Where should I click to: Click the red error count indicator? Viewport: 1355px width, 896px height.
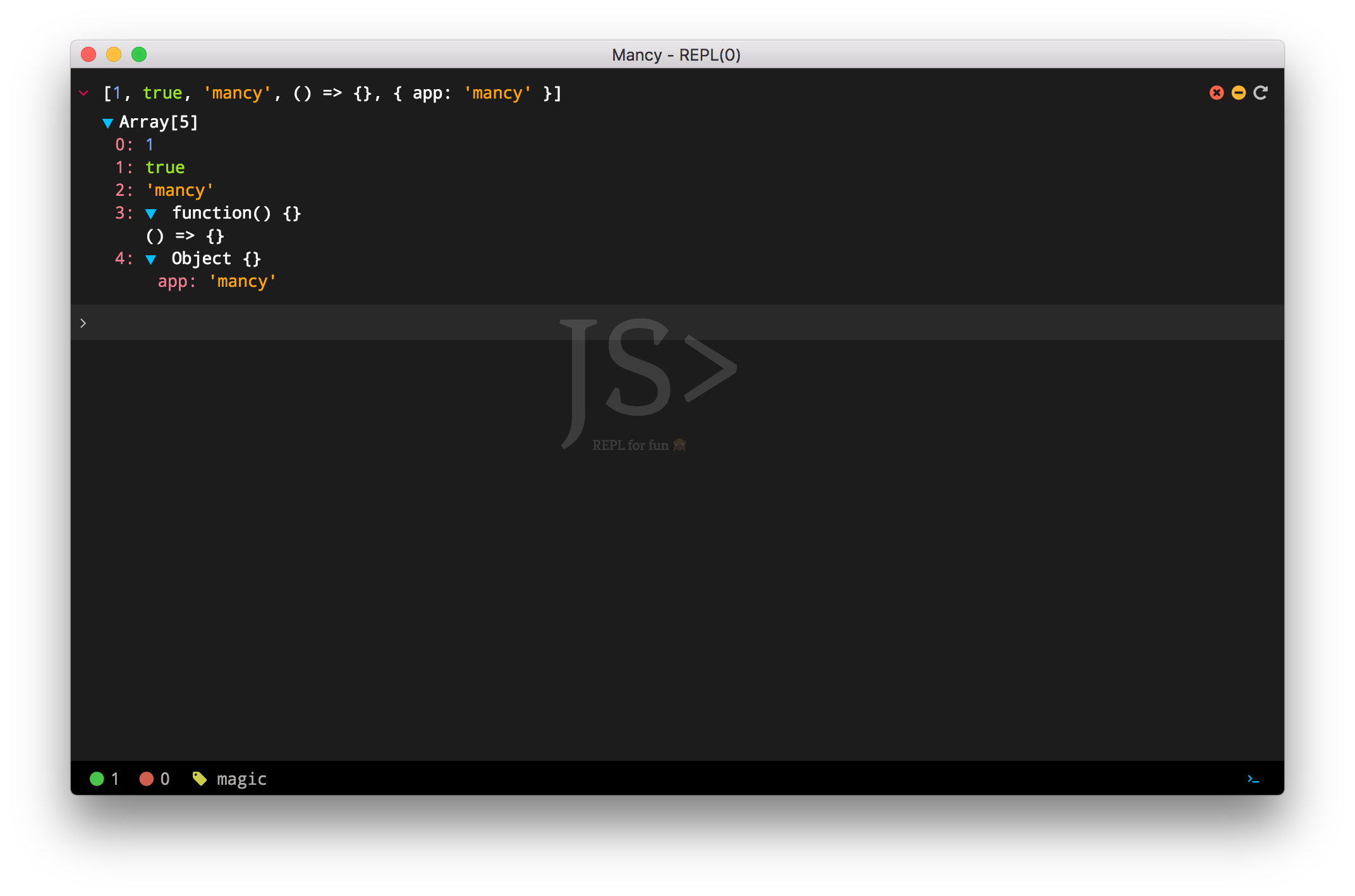(147, 778)
